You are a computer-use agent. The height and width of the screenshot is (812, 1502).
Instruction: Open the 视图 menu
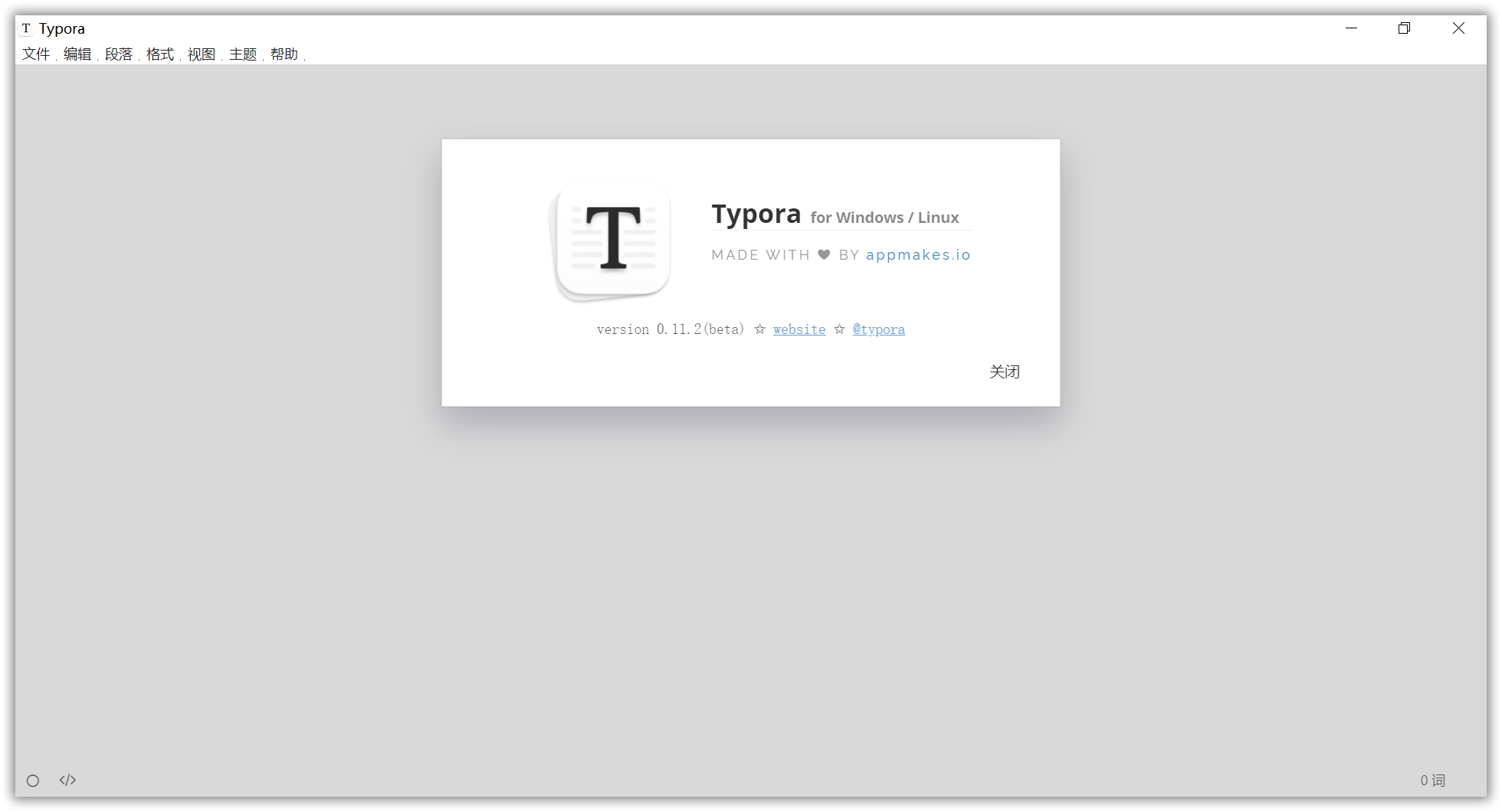tap(201, 54)
